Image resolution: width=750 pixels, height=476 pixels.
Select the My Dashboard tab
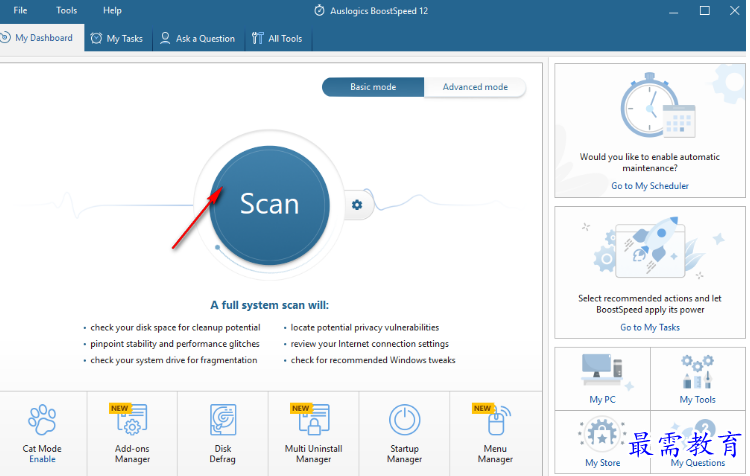coord(41,38)
